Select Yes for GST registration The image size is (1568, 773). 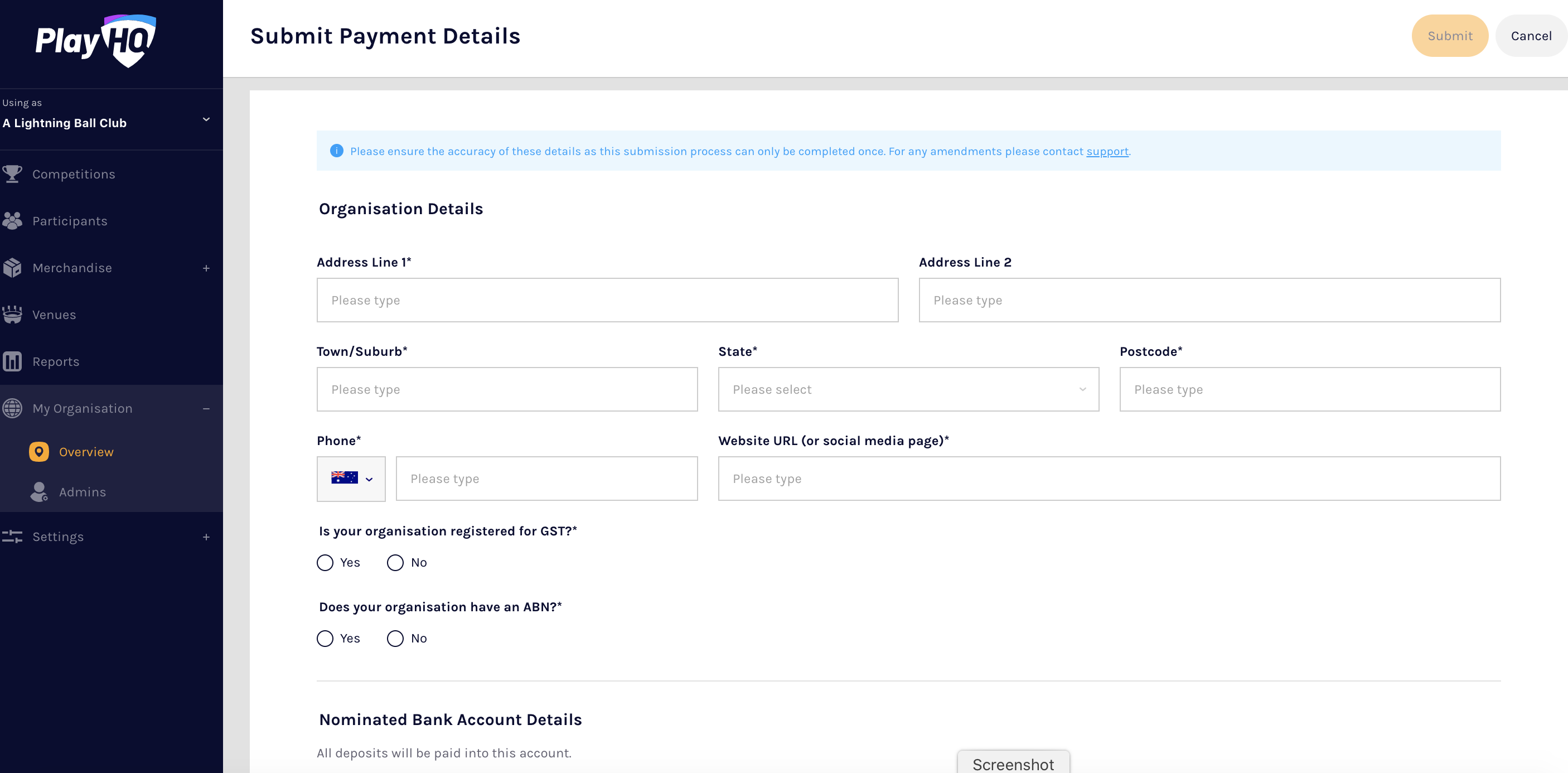coord(325,562)
